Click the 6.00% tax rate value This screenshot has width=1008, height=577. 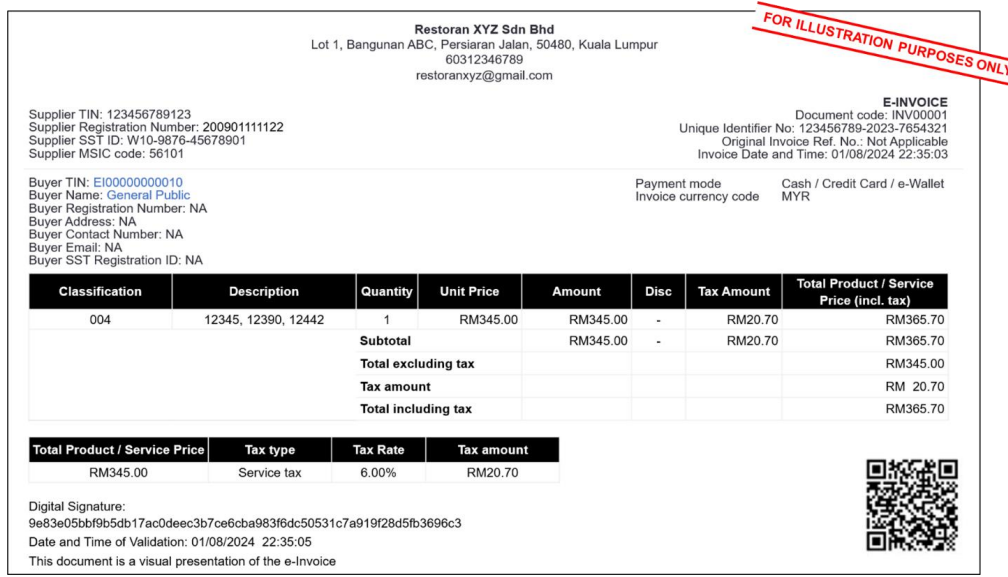tap(379, 473)
